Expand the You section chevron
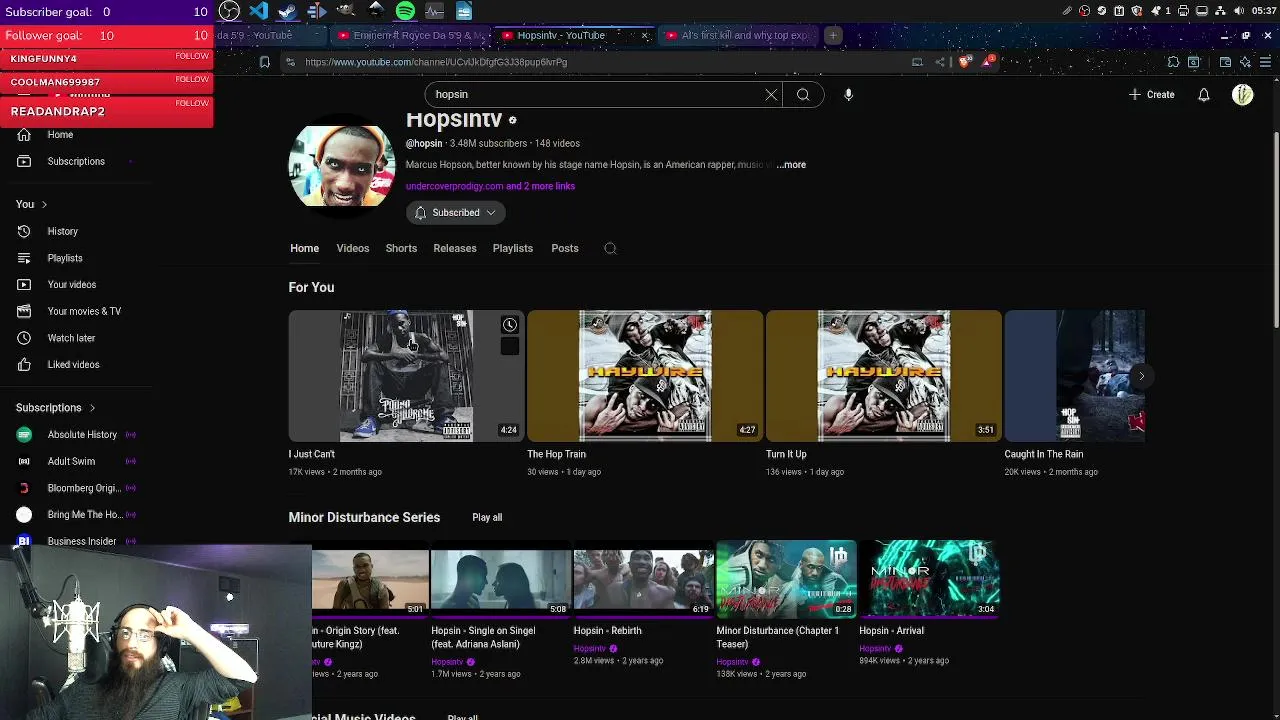This screenshot has width=1280, height=720. (x=43, y=204)
